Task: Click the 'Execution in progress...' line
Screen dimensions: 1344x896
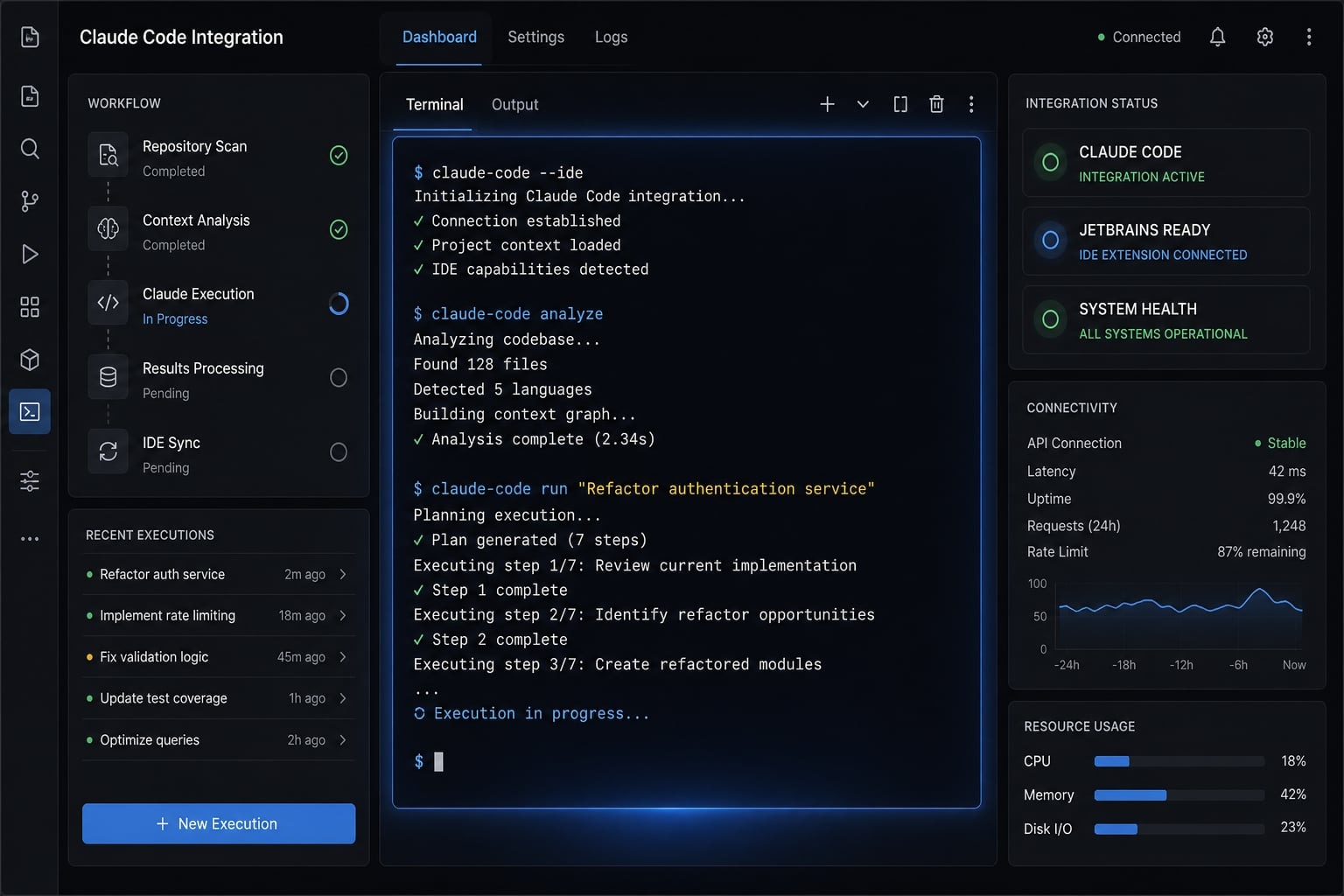Action: (x=532, y=713)
